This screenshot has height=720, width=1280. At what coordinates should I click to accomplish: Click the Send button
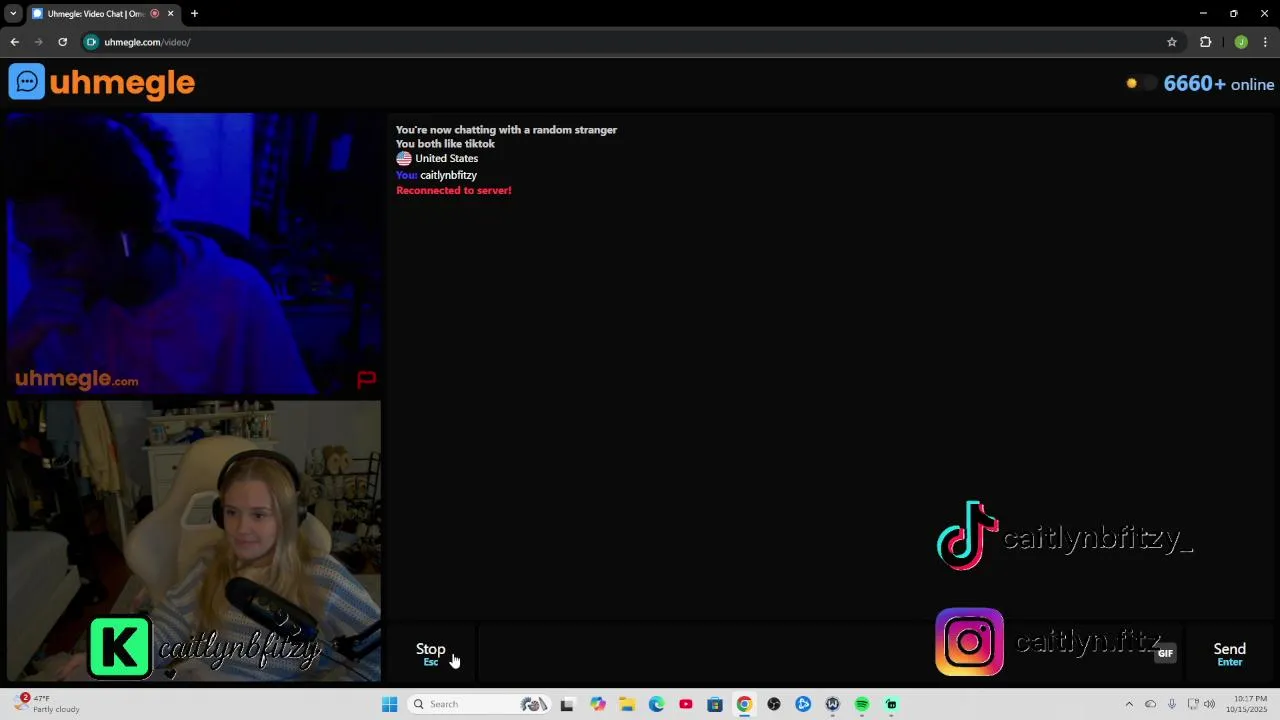point(1229,654)
